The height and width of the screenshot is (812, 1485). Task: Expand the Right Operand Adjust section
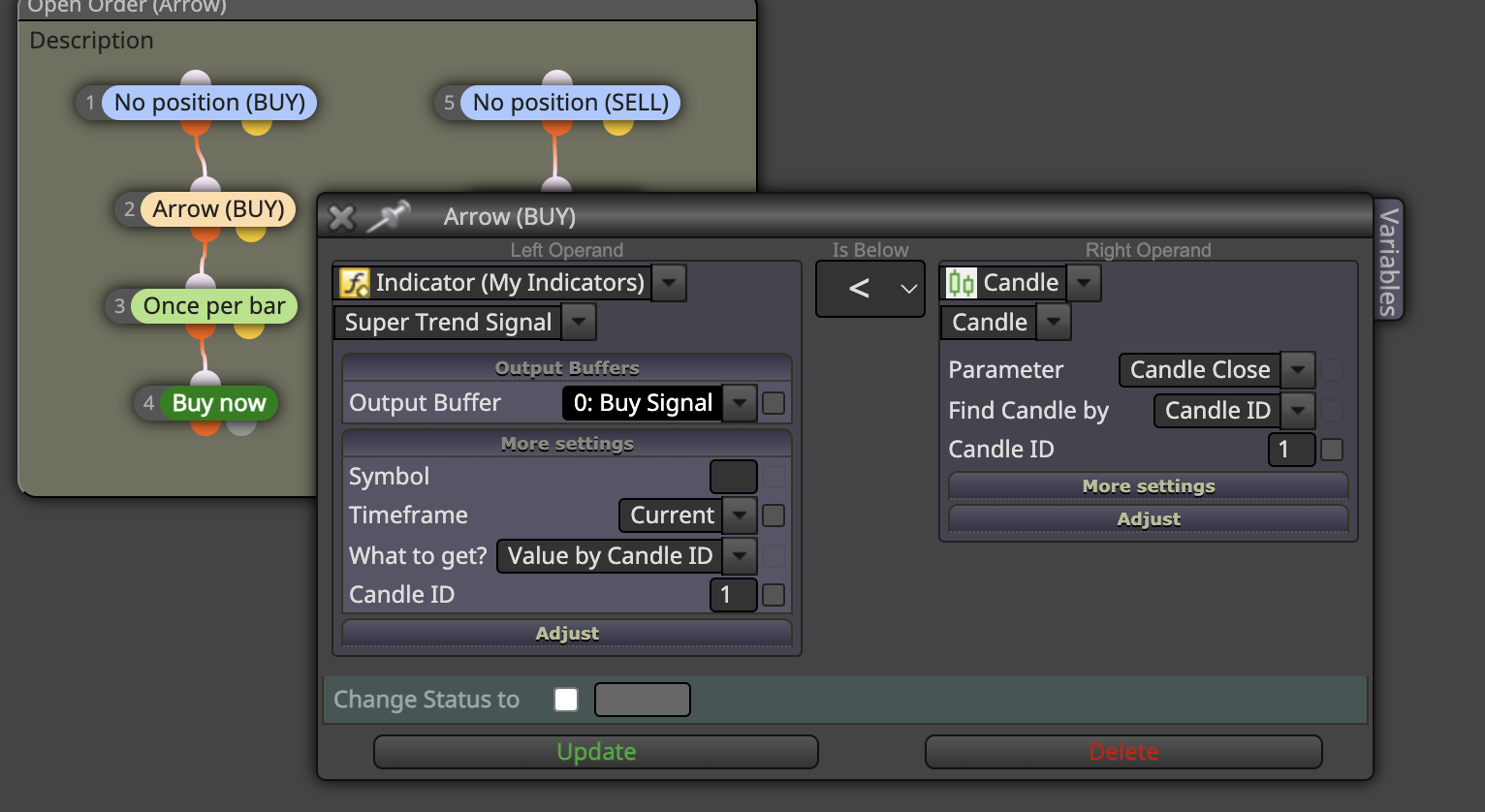click(1149, 519)
